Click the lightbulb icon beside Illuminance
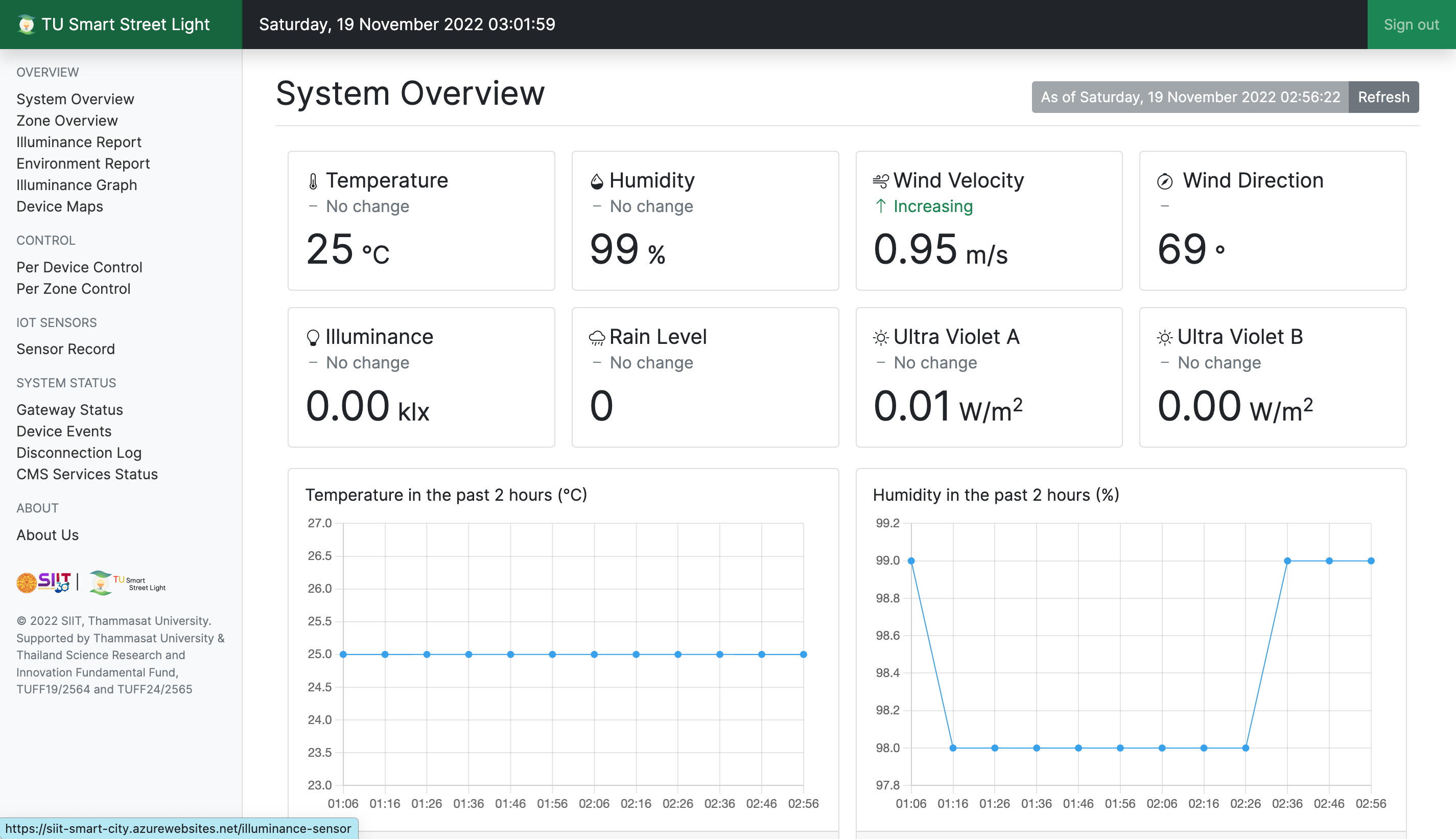The image size is (1456, 839). (313, 338)
